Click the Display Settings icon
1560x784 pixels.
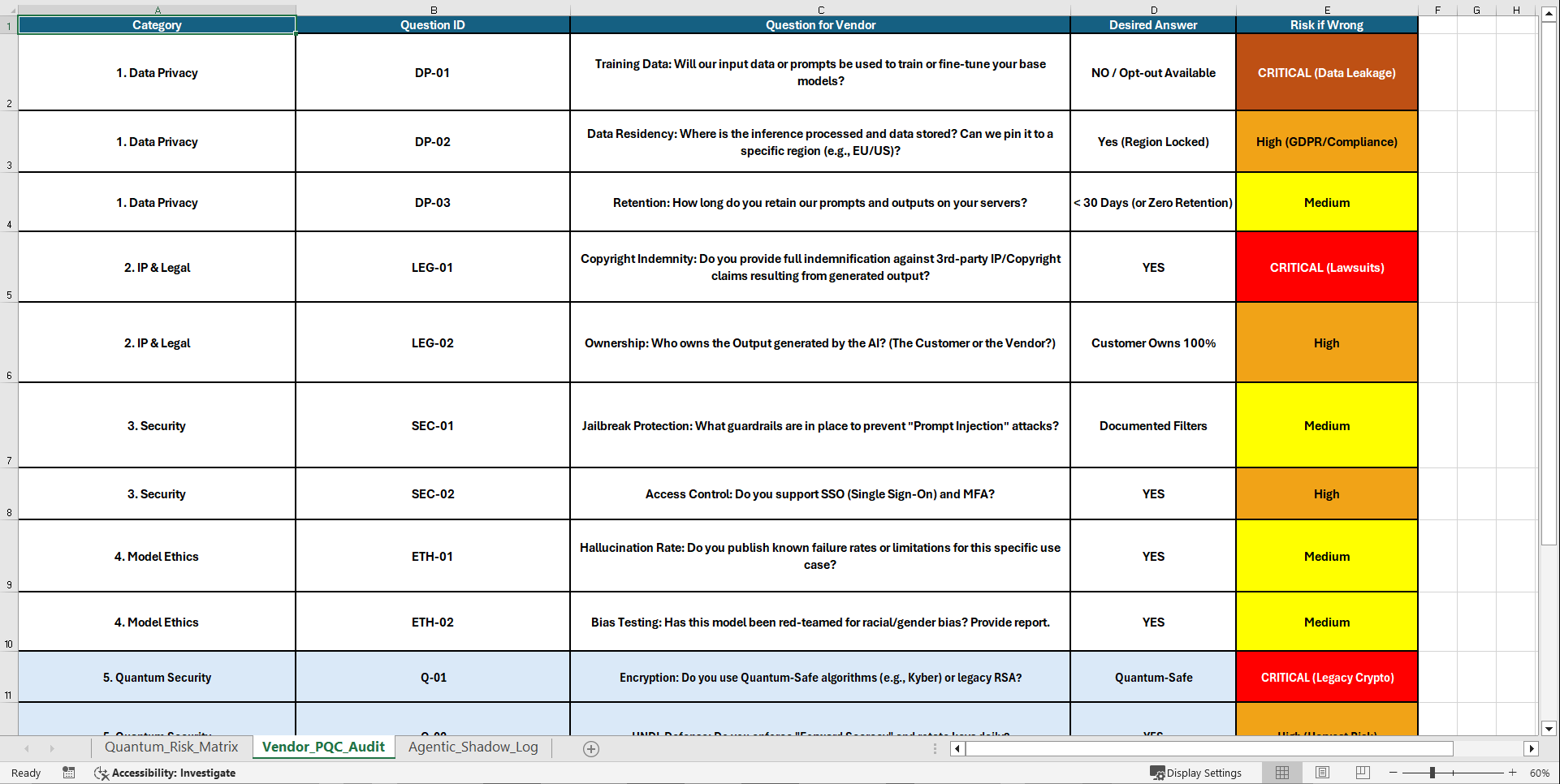point(1156,773)
